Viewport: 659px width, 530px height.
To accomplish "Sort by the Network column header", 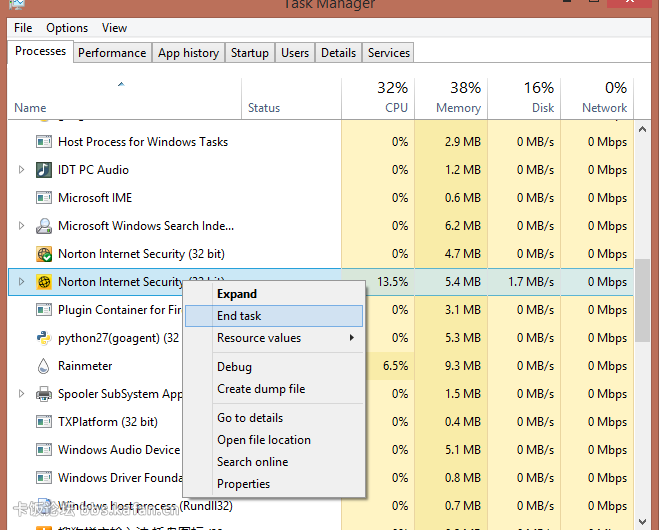I will pyautogui.click(x=597, y=98).
